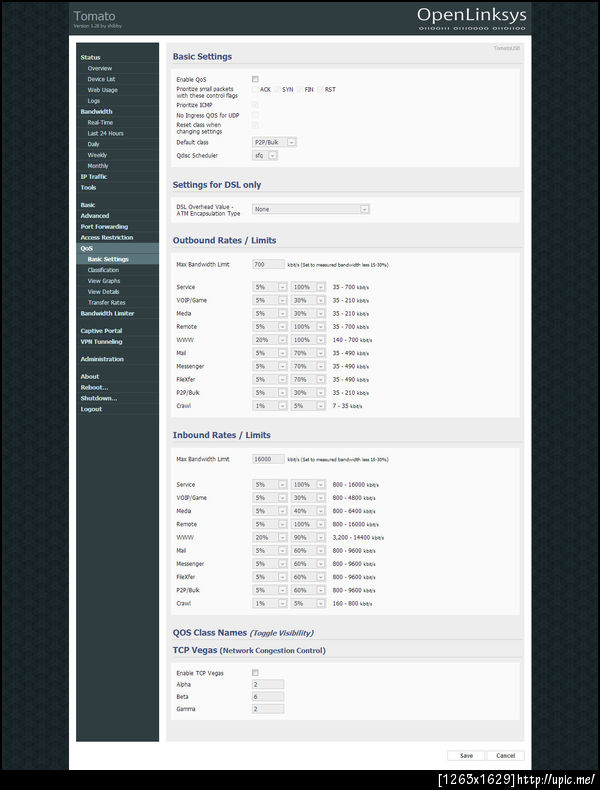Image resolution: width=600 pixels, height=790 pixels.
Task: Open Last 24 Hours bandwidth page
Action: pyautogui.click(x=105, y=133)
